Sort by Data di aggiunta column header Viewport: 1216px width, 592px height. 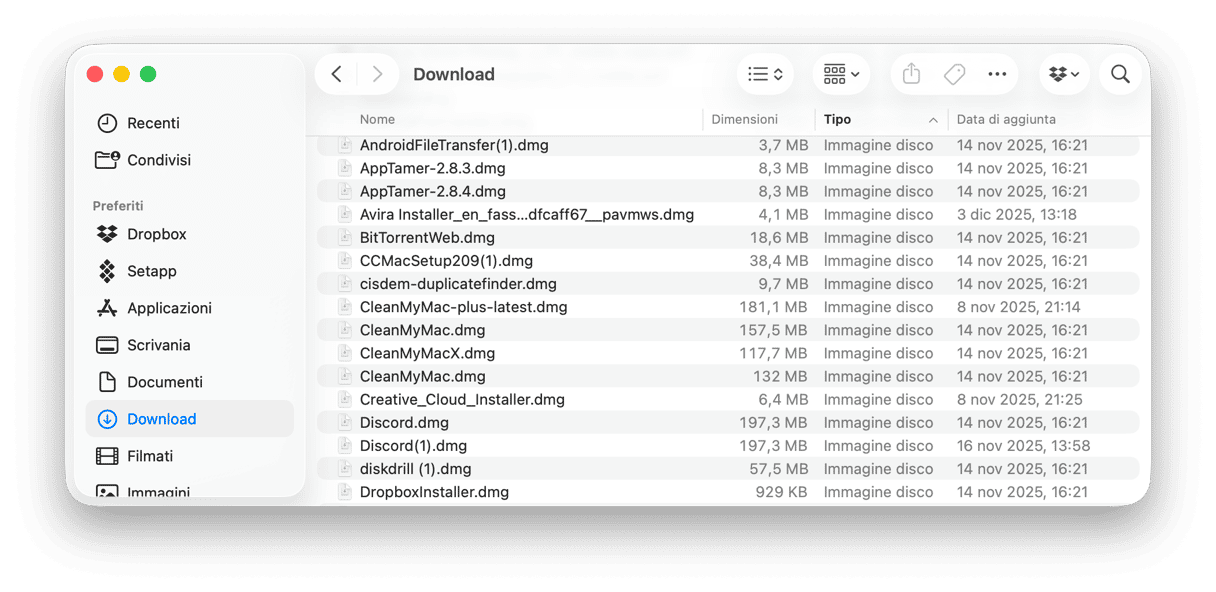[x=1006, y=119]
